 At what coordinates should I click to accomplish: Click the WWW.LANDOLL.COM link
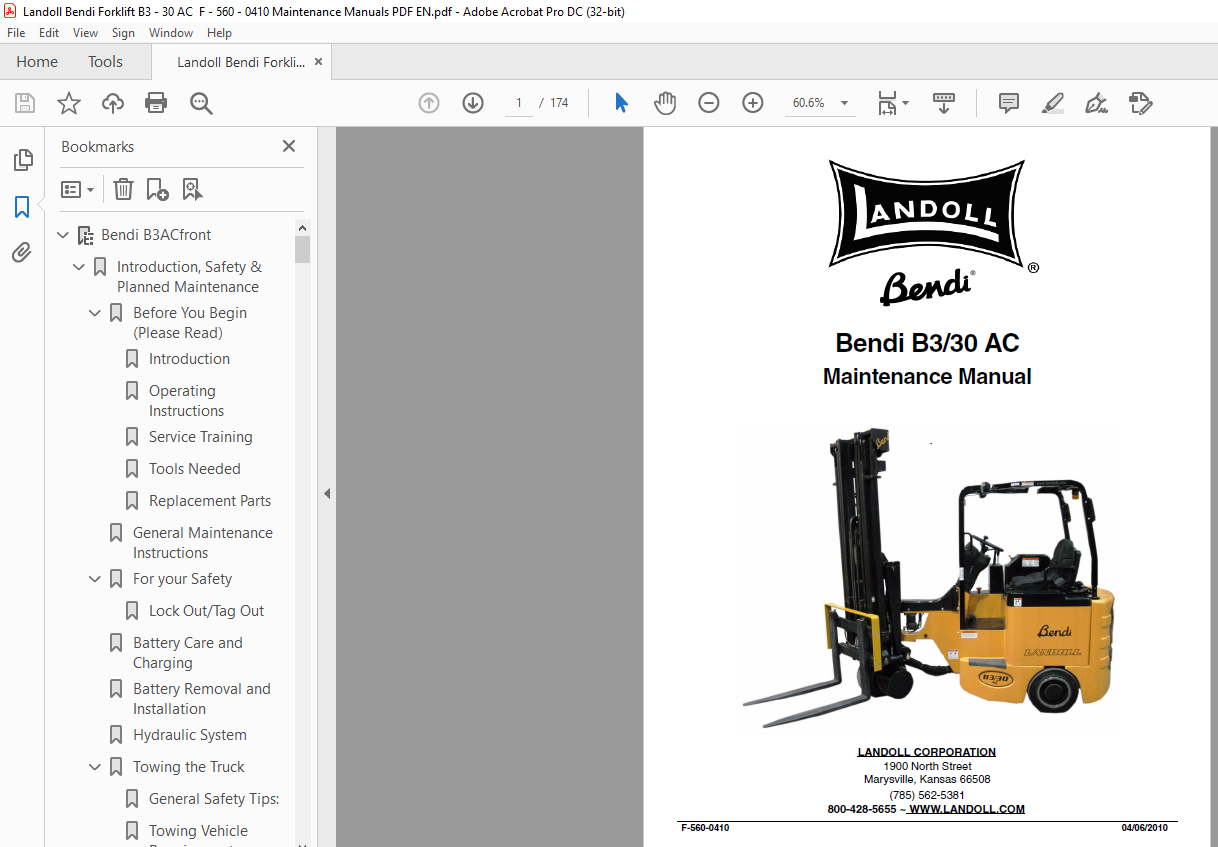coord(966,810)
